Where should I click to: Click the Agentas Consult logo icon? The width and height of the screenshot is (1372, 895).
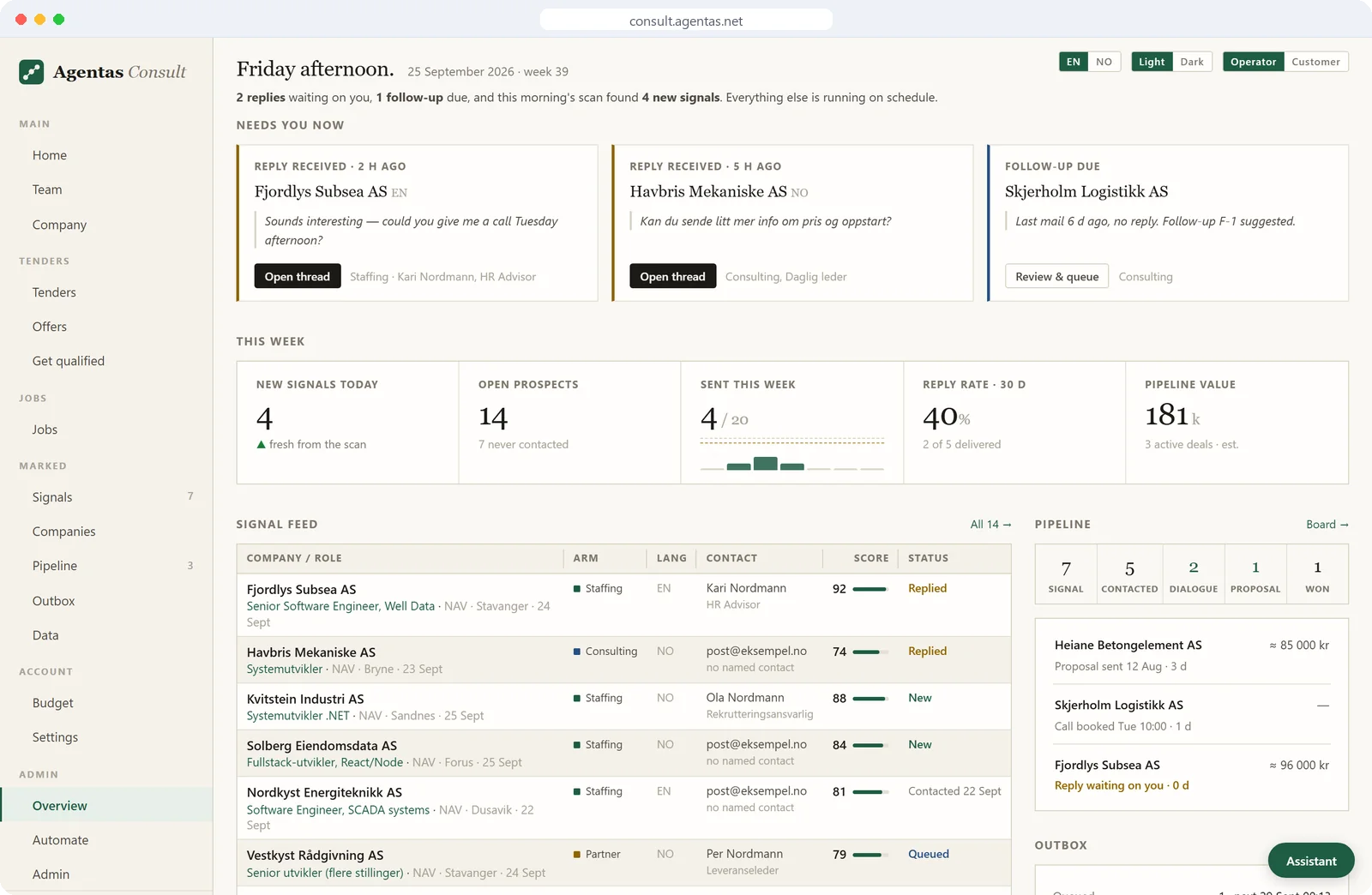coord(32,72)
